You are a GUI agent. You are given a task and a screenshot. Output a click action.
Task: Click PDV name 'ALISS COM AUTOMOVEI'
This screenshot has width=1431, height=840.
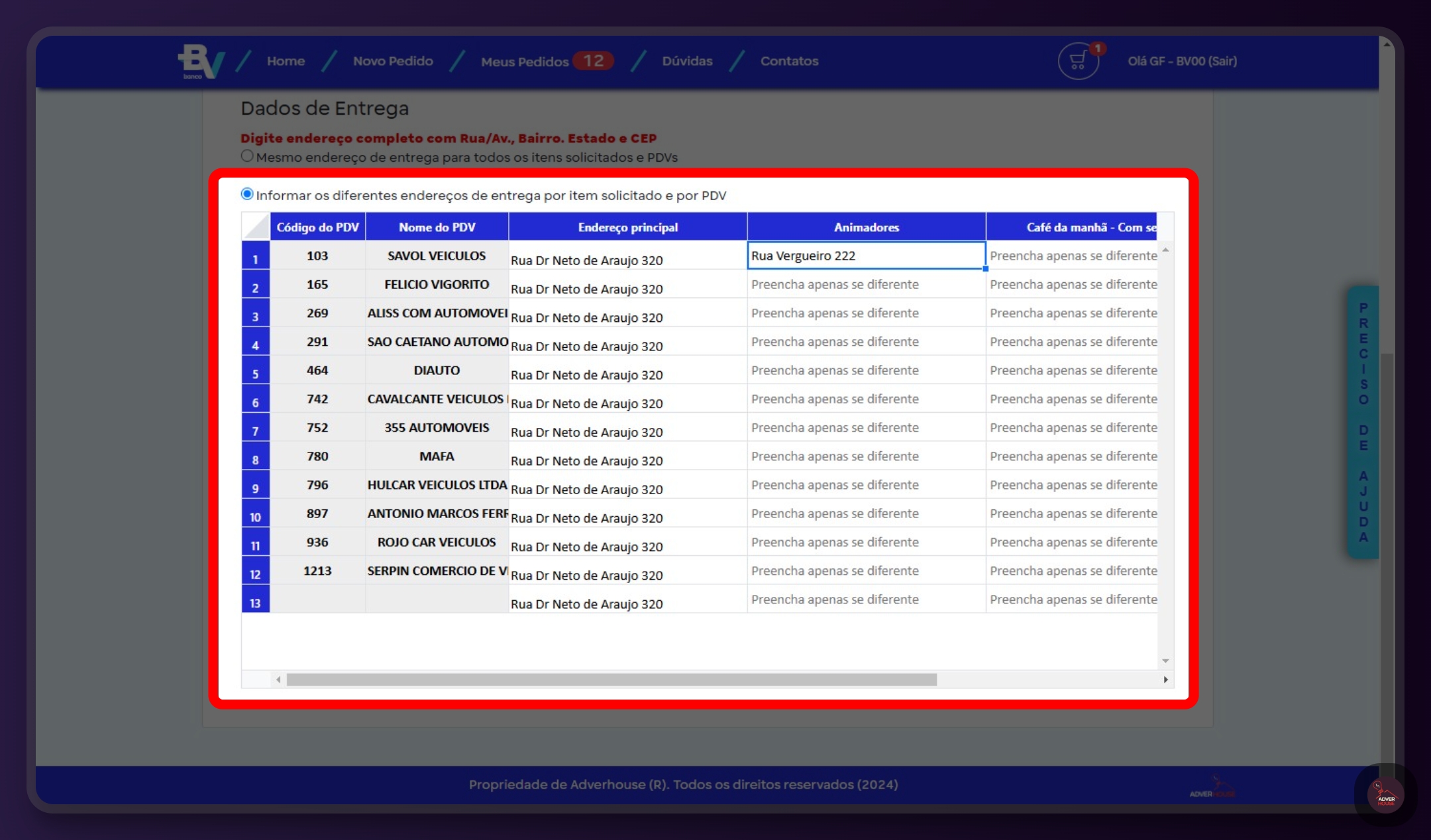pyautogui.click(x=437, y=313)
